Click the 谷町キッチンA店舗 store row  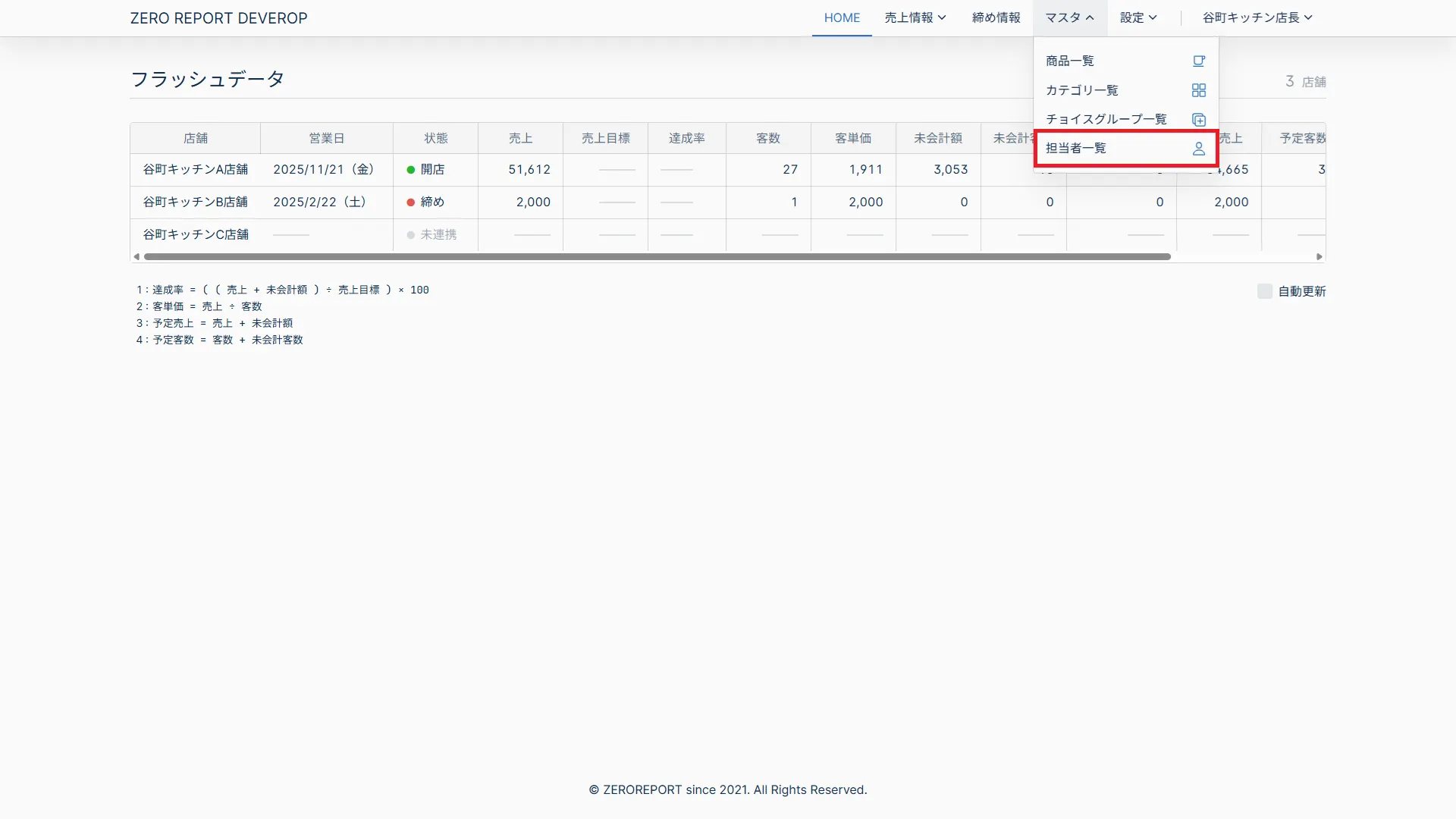[196, 170]
